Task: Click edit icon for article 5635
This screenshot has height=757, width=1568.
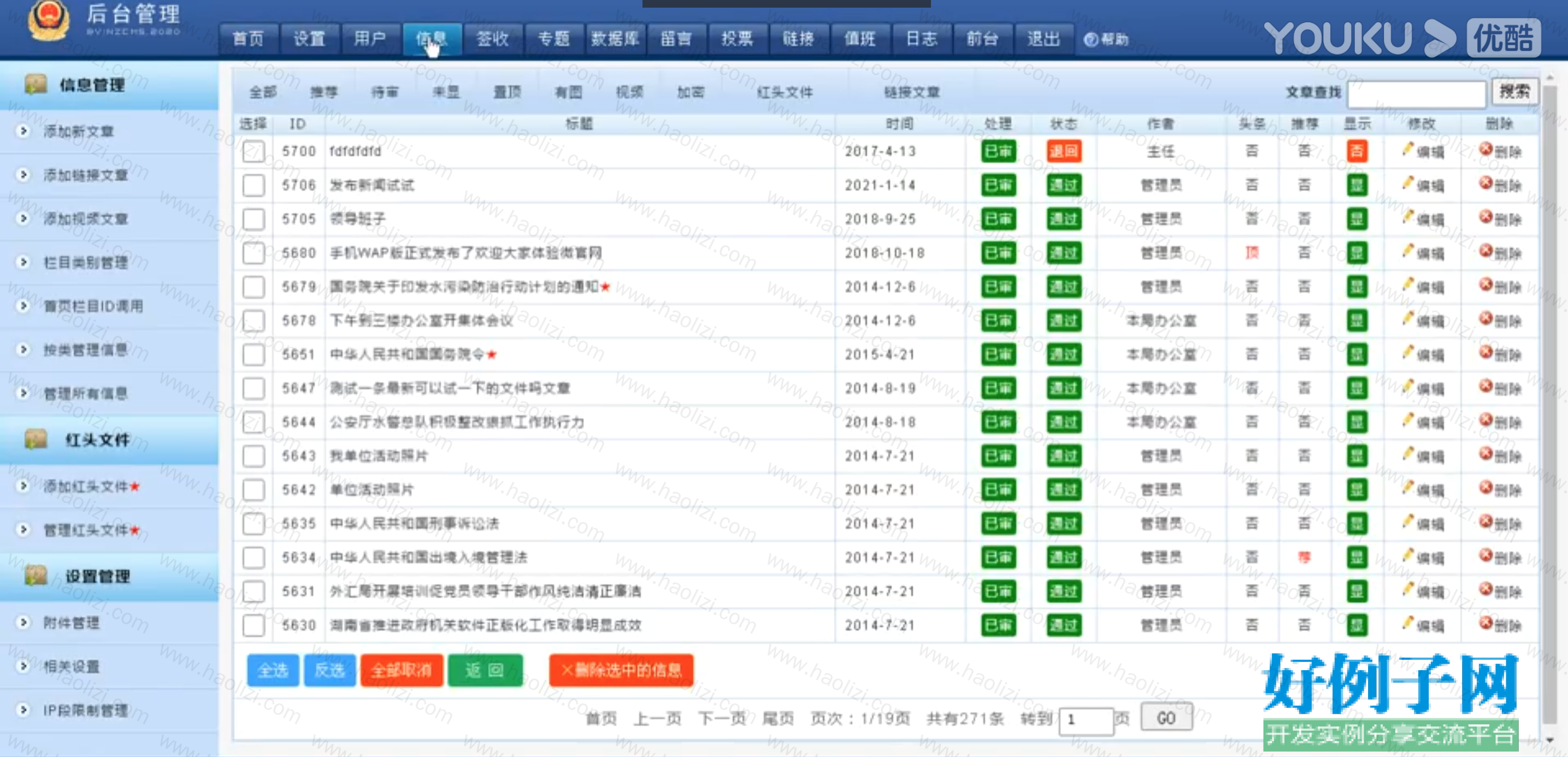Action: [1408, 522]
